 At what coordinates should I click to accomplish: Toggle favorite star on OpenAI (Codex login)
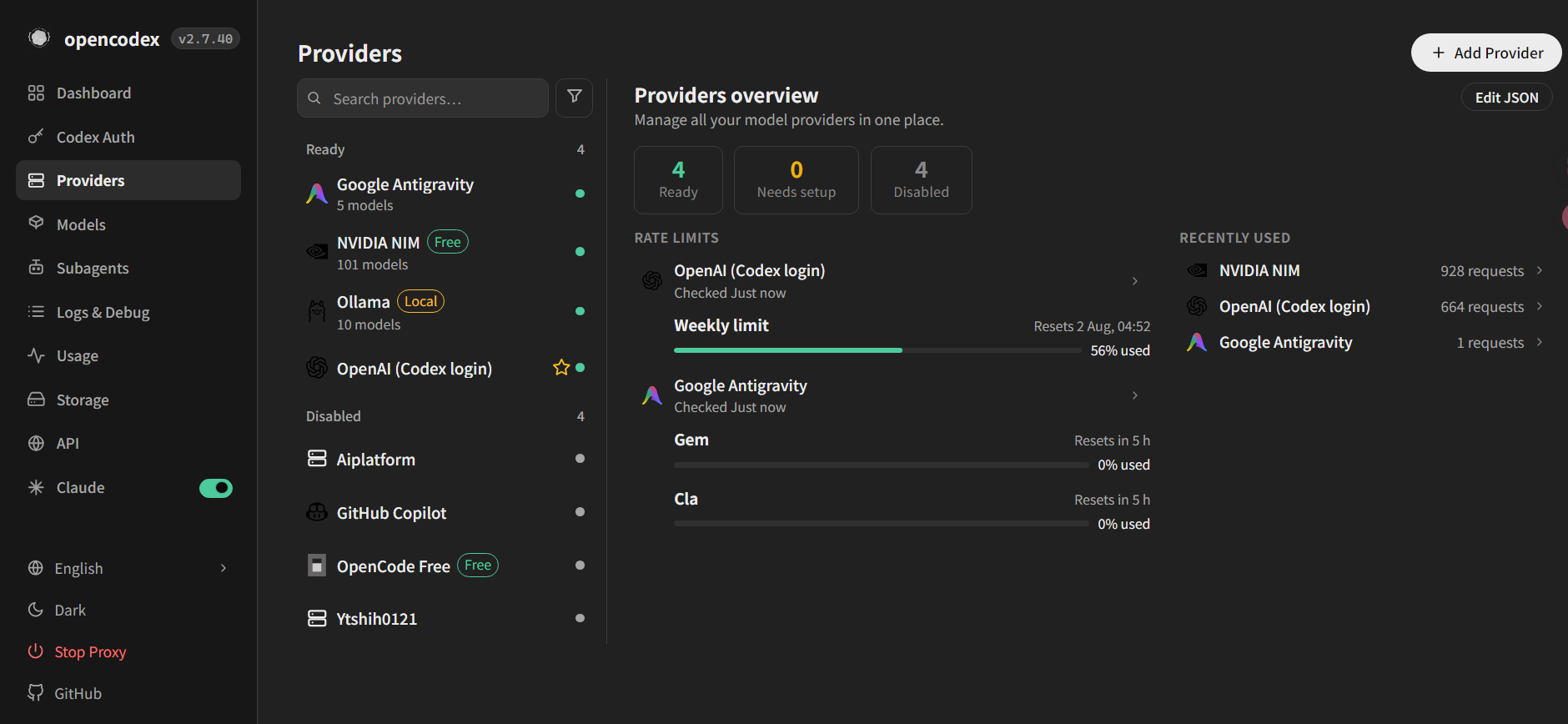tap(561, 367)
